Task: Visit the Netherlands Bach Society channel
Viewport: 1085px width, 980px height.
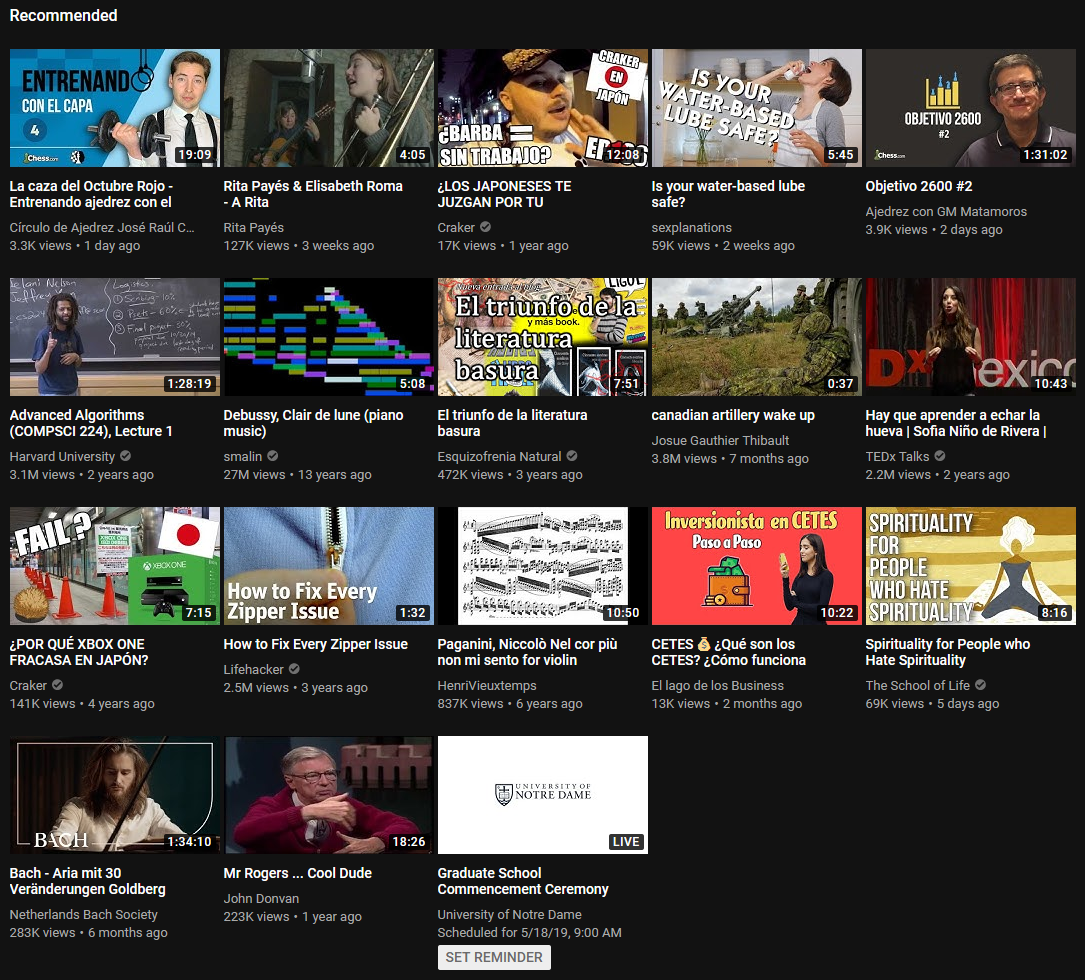Action: click(x=84, y=915)
